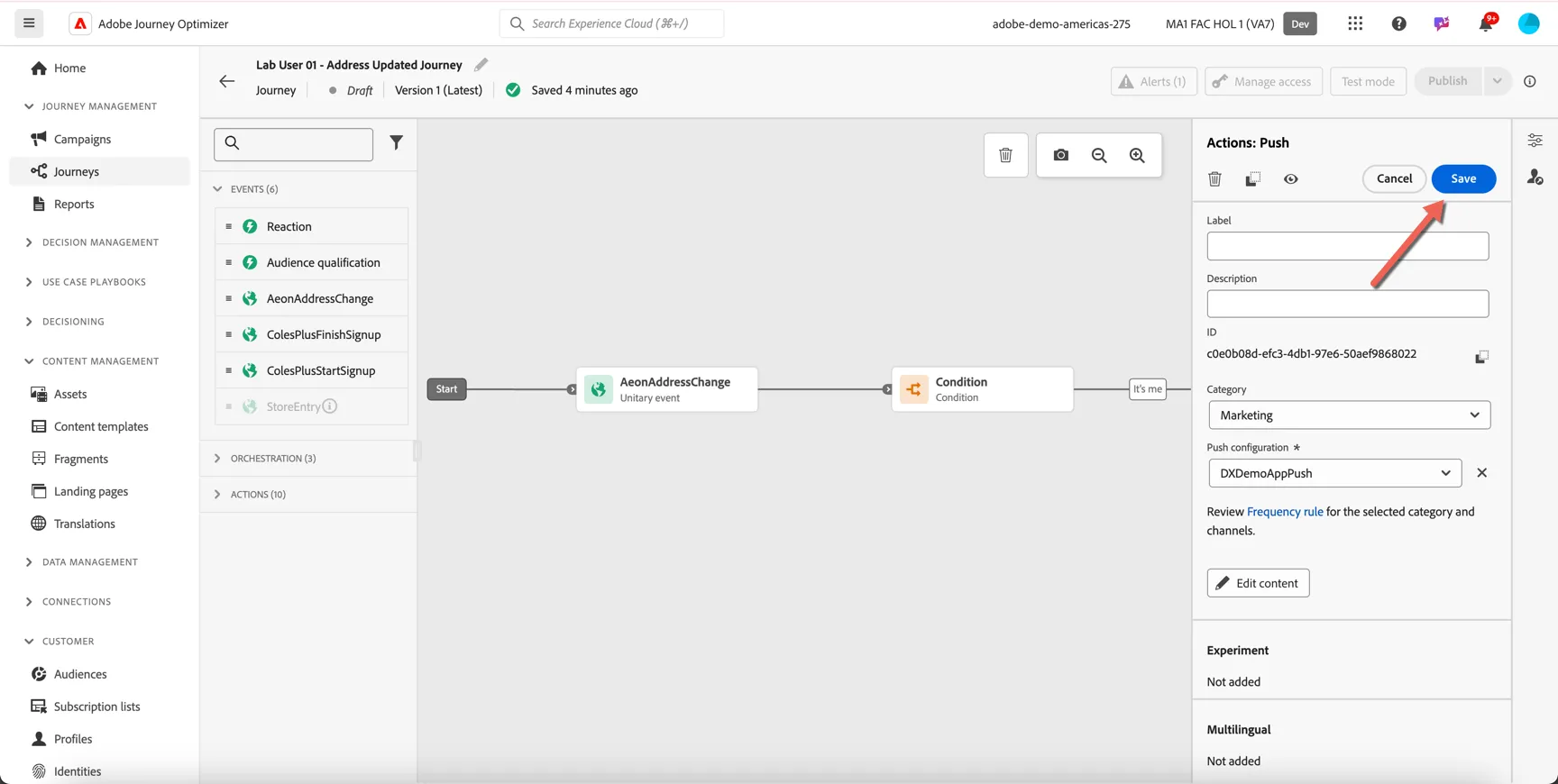
Task: Click the Alerts (1) button
Action: [x=1154, y=81]
